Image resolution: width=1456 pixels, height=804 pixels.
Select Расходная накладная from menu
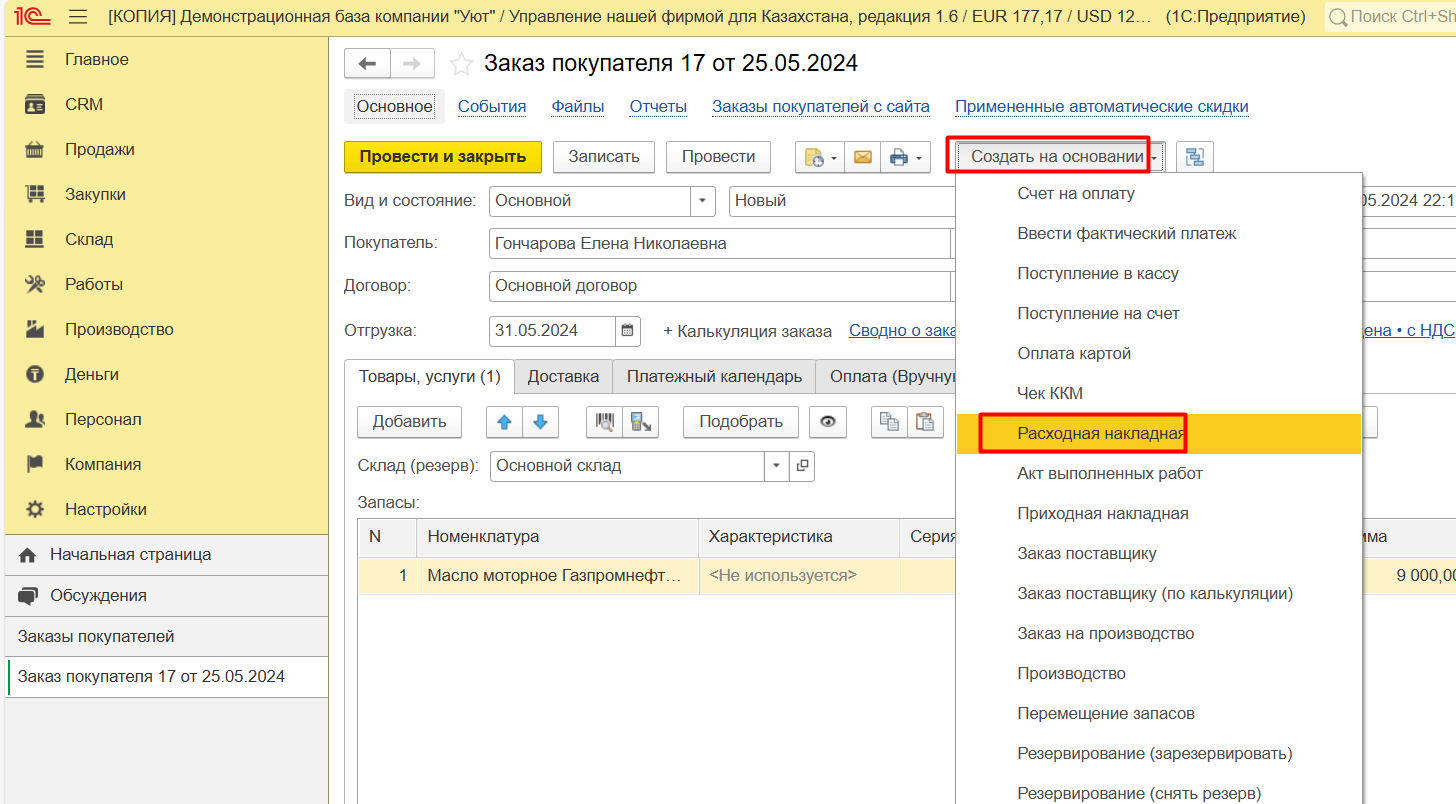pyautogui.click(x=1100, y=434)
